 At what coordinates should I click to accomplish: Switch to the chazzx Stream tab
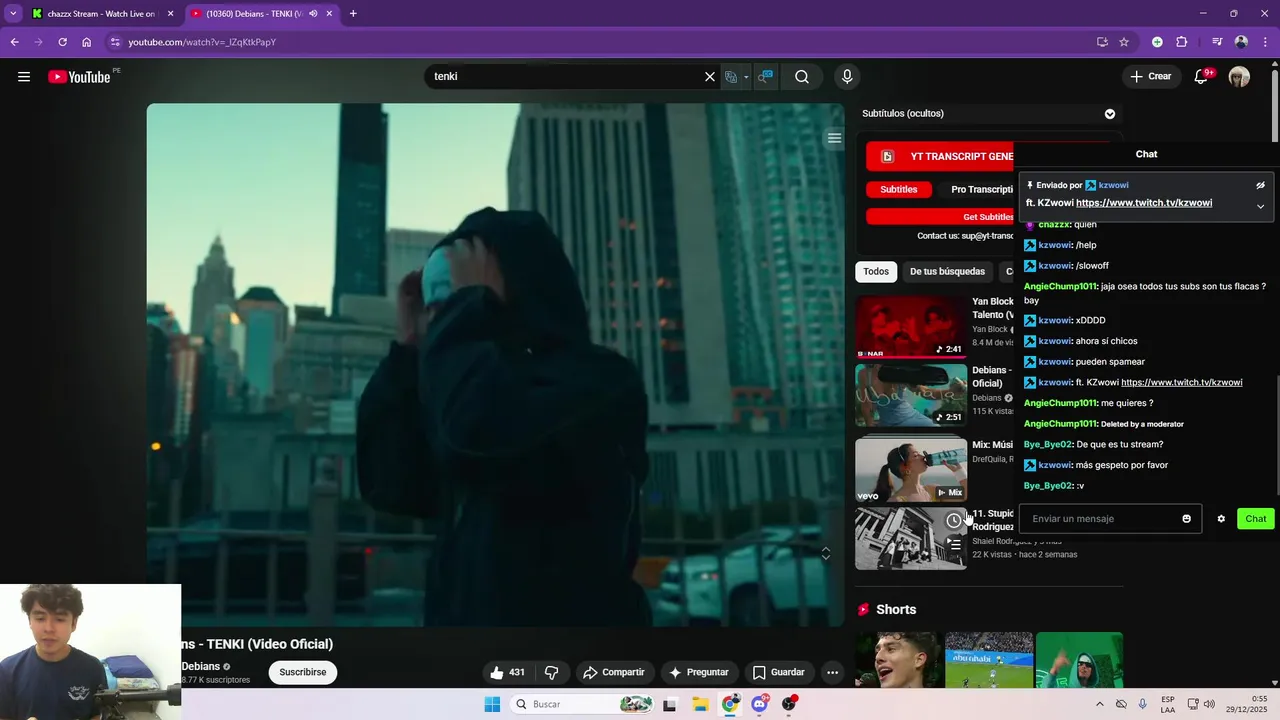(x=103, y=13)
